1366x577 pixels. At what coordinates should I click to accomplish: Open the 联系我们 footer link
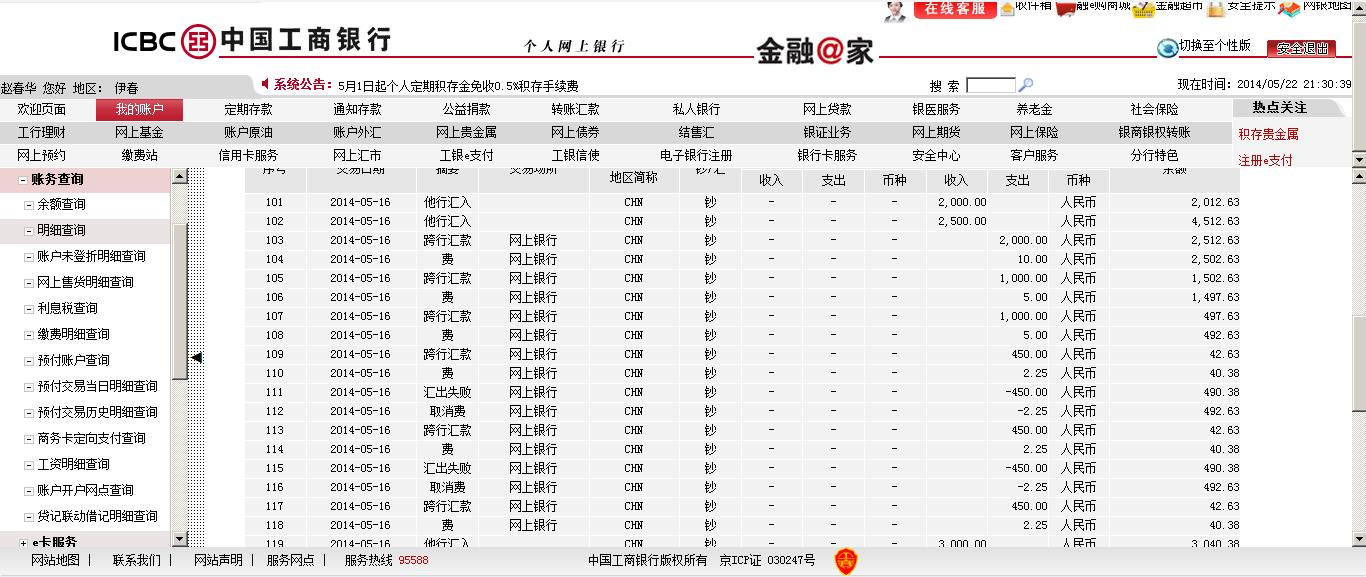coord(137,560)
